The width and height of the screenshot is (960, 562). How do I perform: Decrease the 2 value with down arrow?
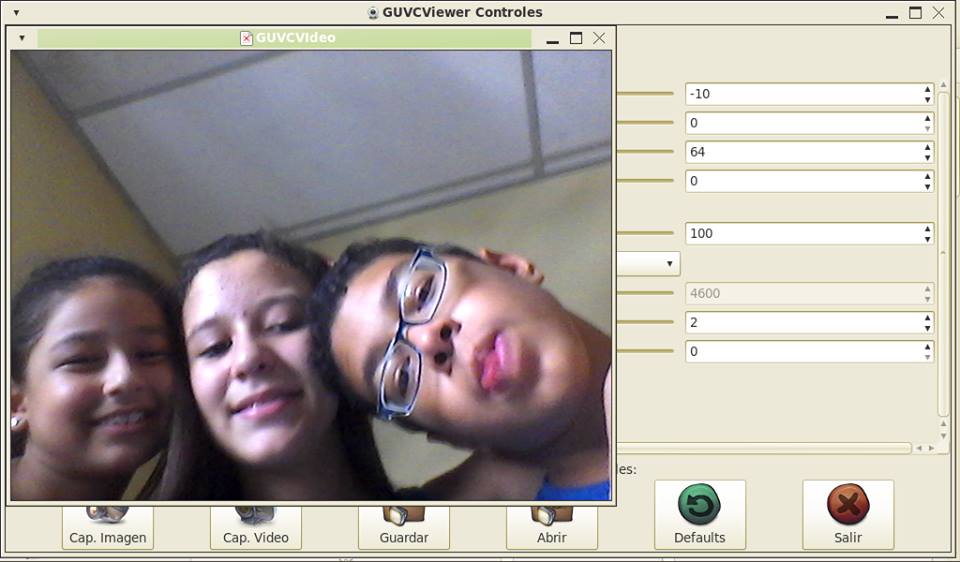pyautogui.click(x=928, y=328)
